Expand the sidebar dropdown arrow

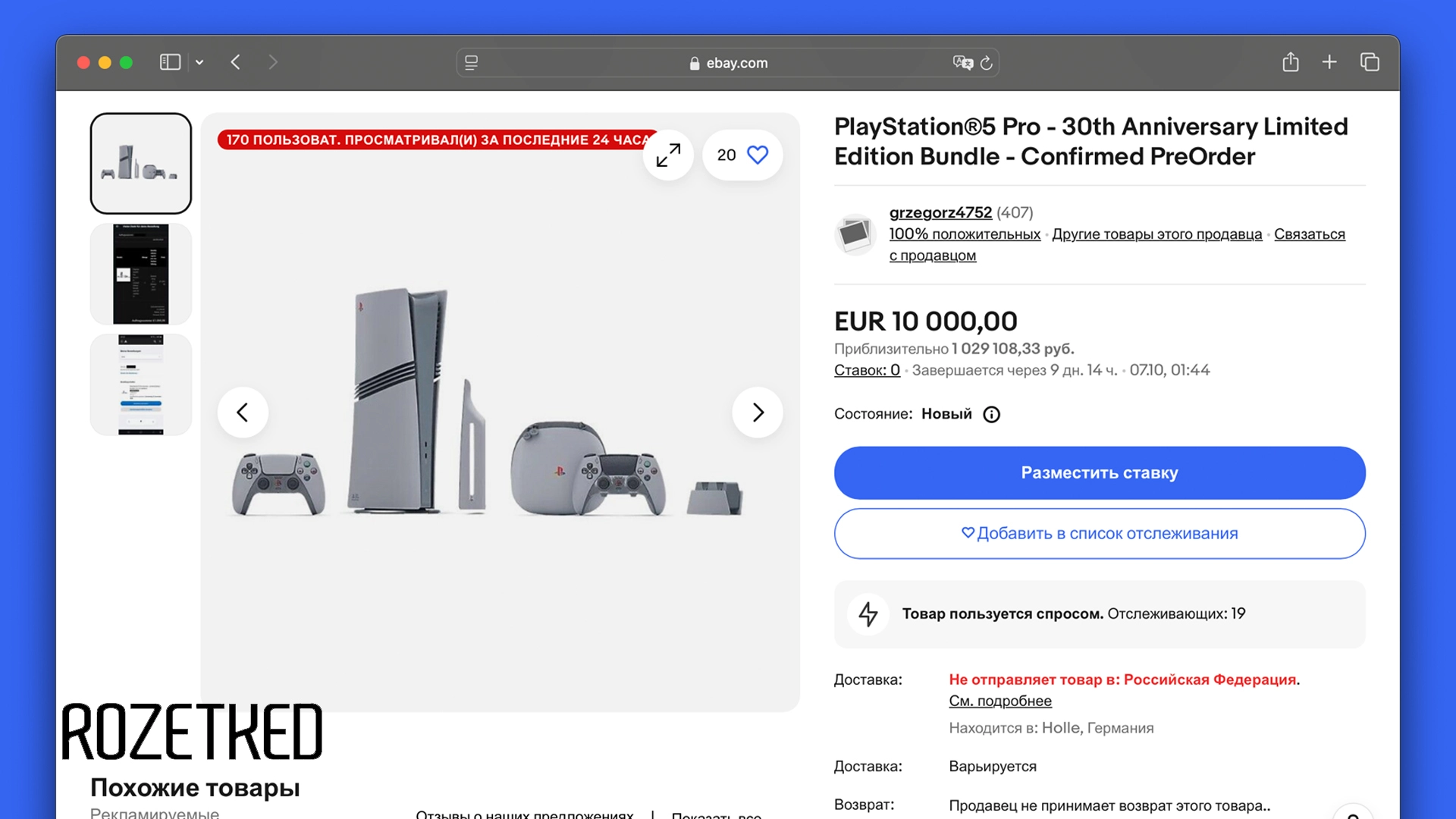tap(199, 62)
